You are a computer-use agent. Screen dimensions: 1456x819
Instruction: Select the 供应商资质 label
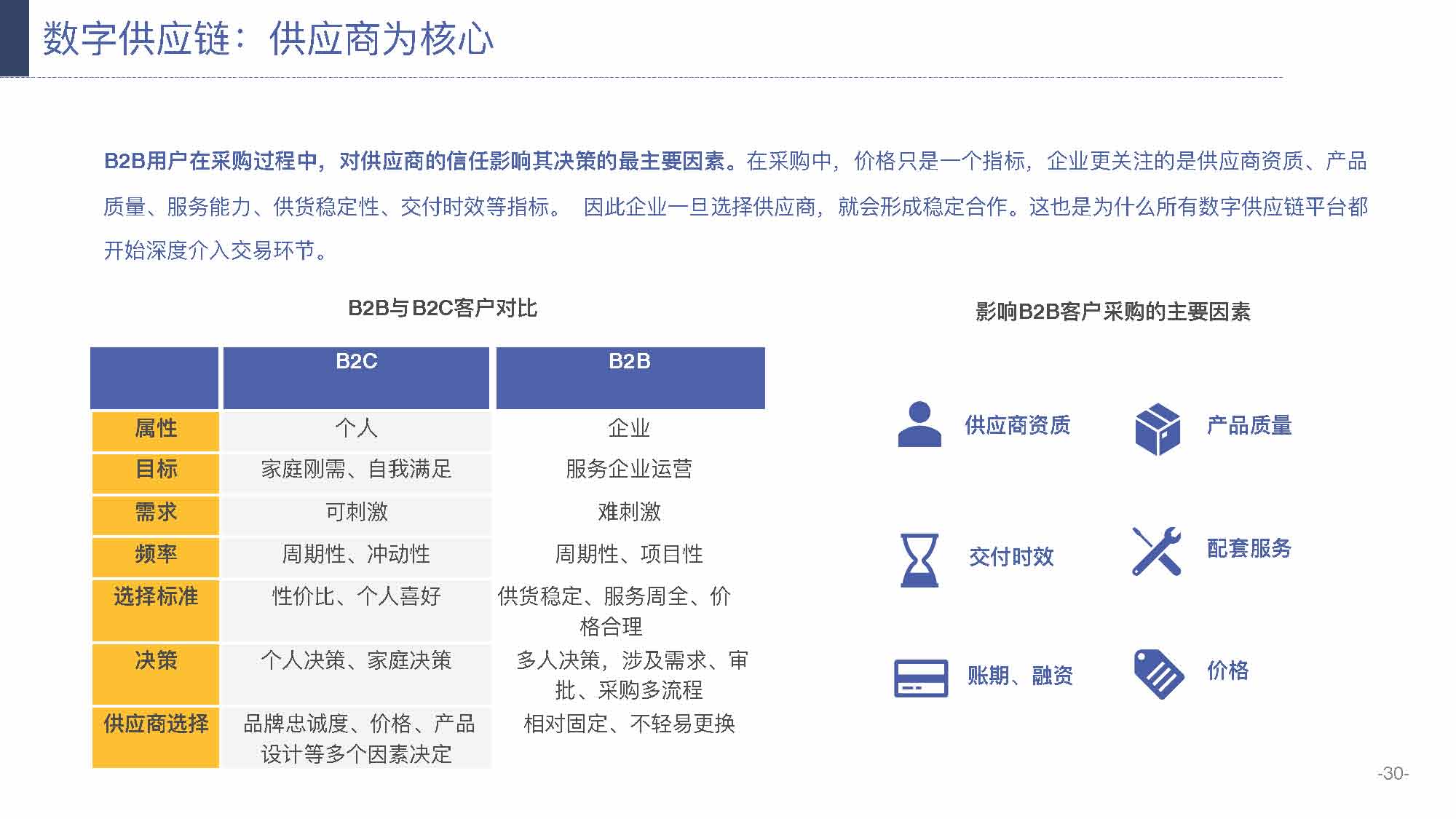pos(1017,425)
